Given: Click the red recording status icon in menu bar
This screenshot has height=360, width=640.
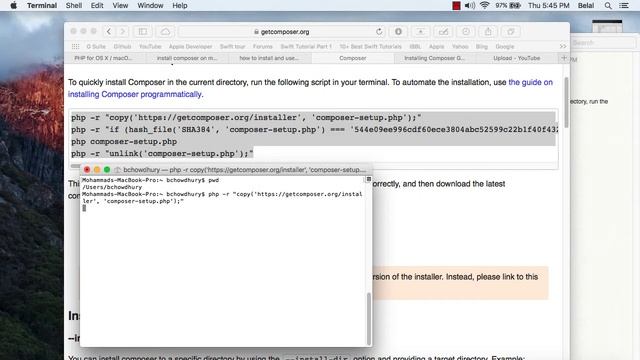Looking at the screenshot, I should pyautogui.click(x=456, y=5).
